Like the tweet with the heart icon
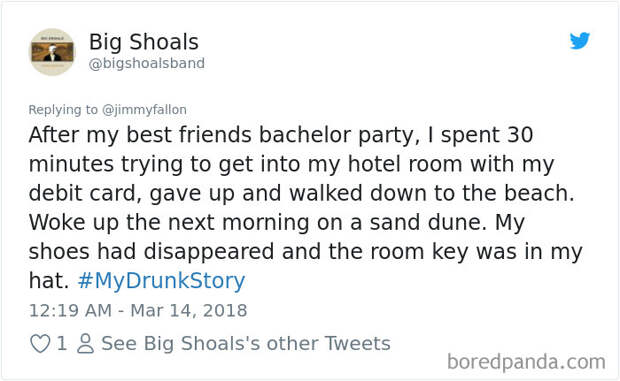Viewport: 620px width, 381px height. pos(40,343)
